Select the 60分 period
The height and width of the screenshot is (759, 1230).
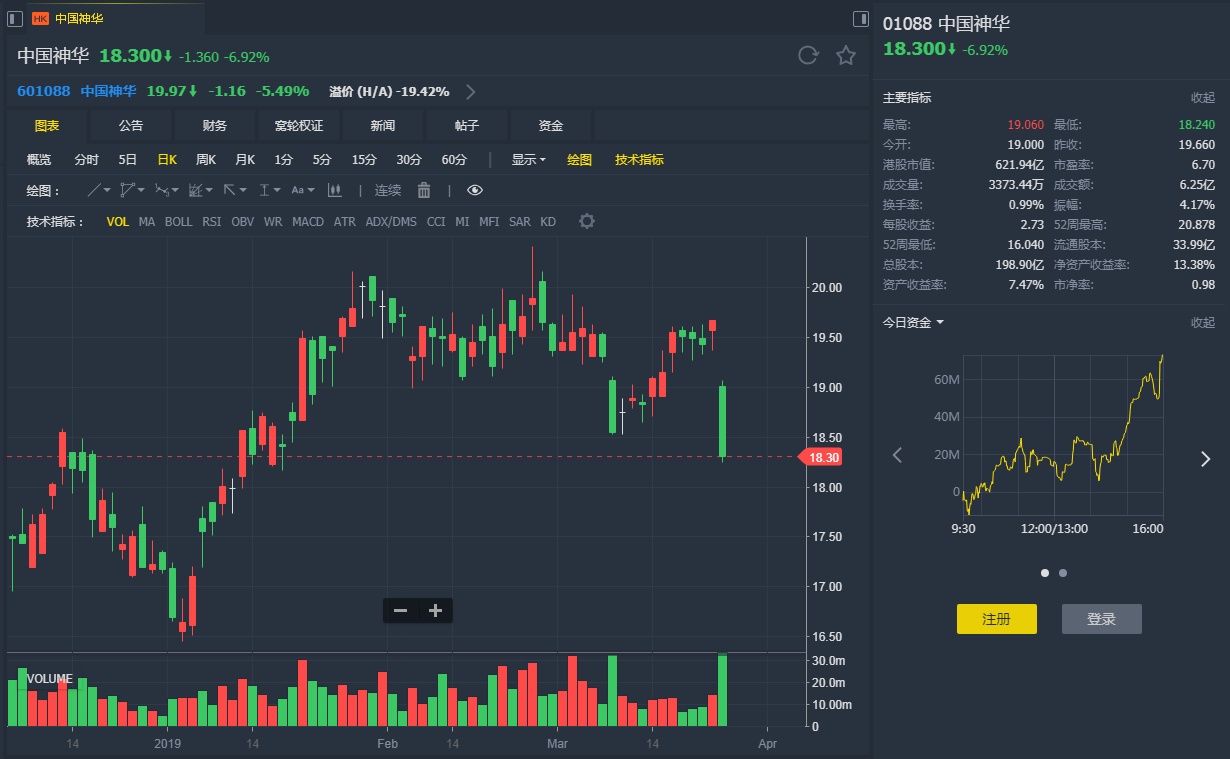[x=454, y=159]
